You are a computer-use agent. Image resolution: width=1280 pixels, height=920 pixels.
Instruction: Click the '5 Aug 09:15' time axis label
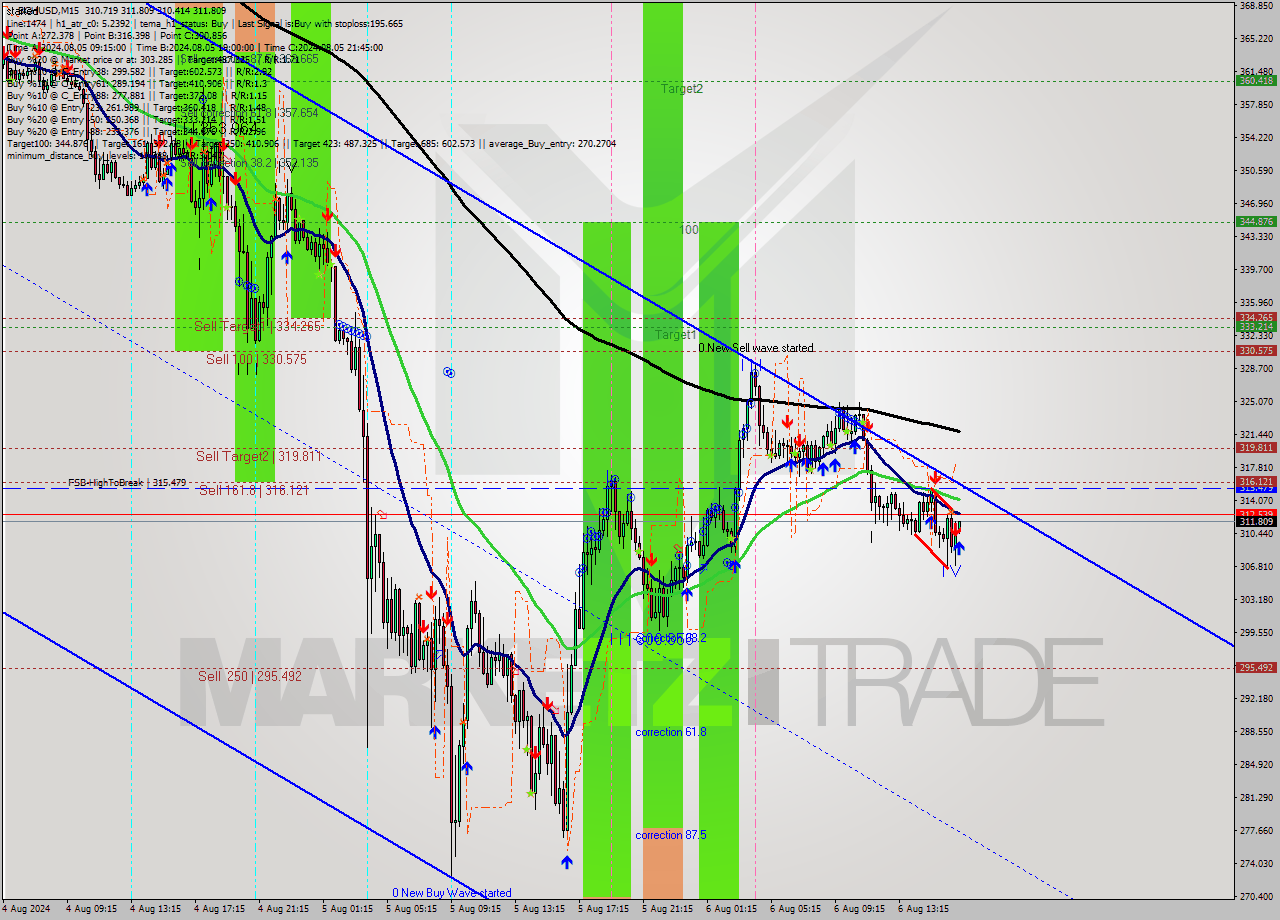pos(475,909)
